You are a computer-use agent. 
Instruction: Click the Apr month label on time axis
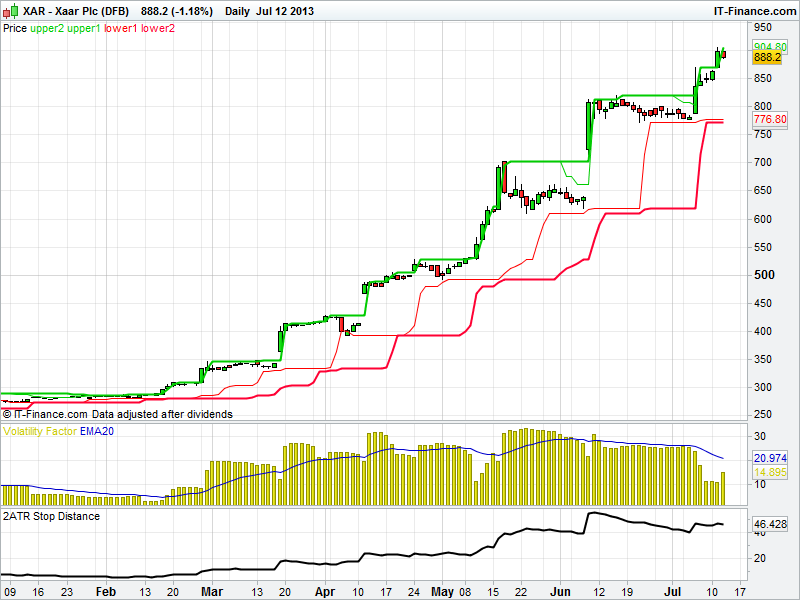[x=325, y=592]
